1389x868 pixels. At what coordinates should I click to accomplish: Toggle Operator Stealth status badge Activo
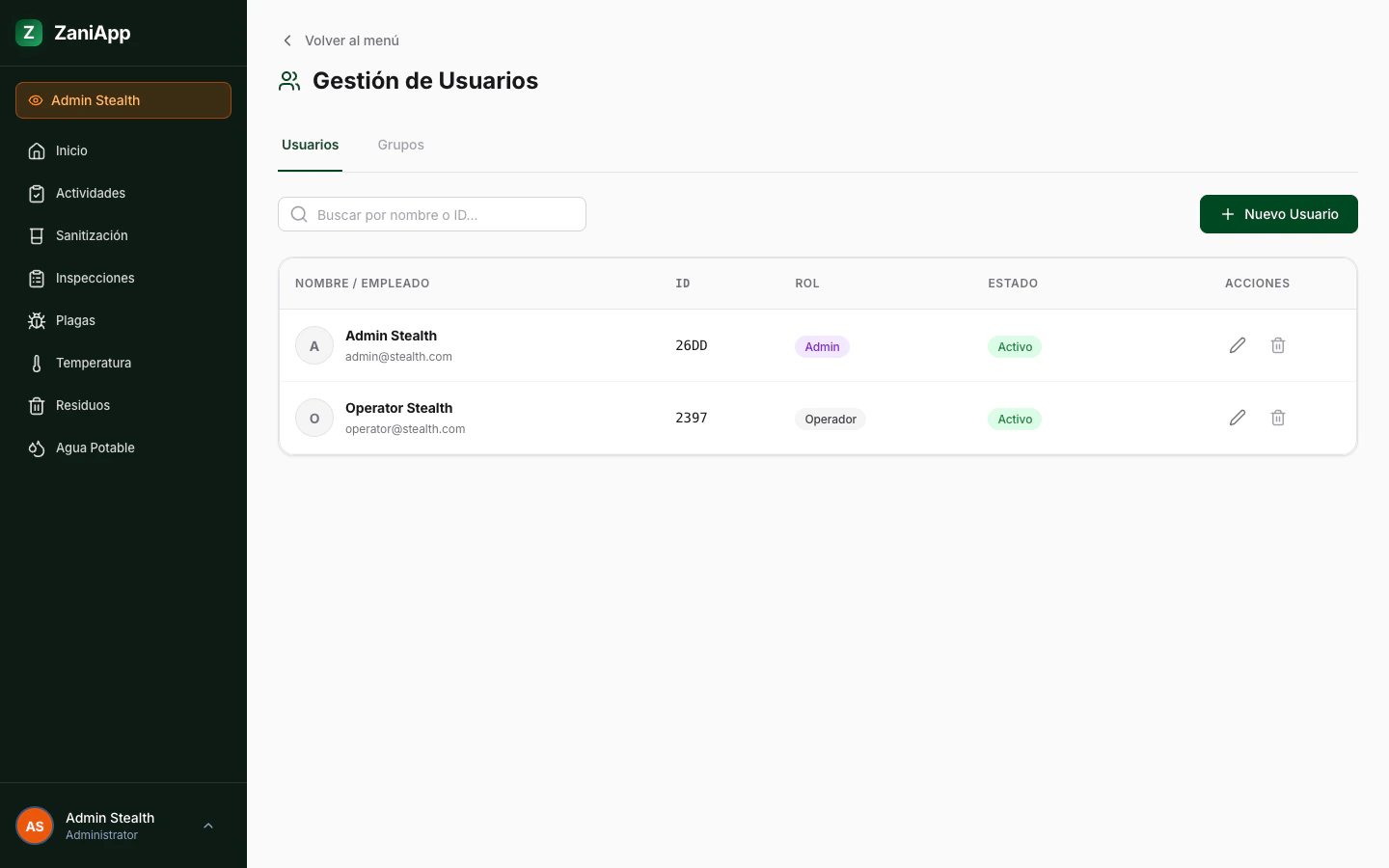(x=1015, y=419)
